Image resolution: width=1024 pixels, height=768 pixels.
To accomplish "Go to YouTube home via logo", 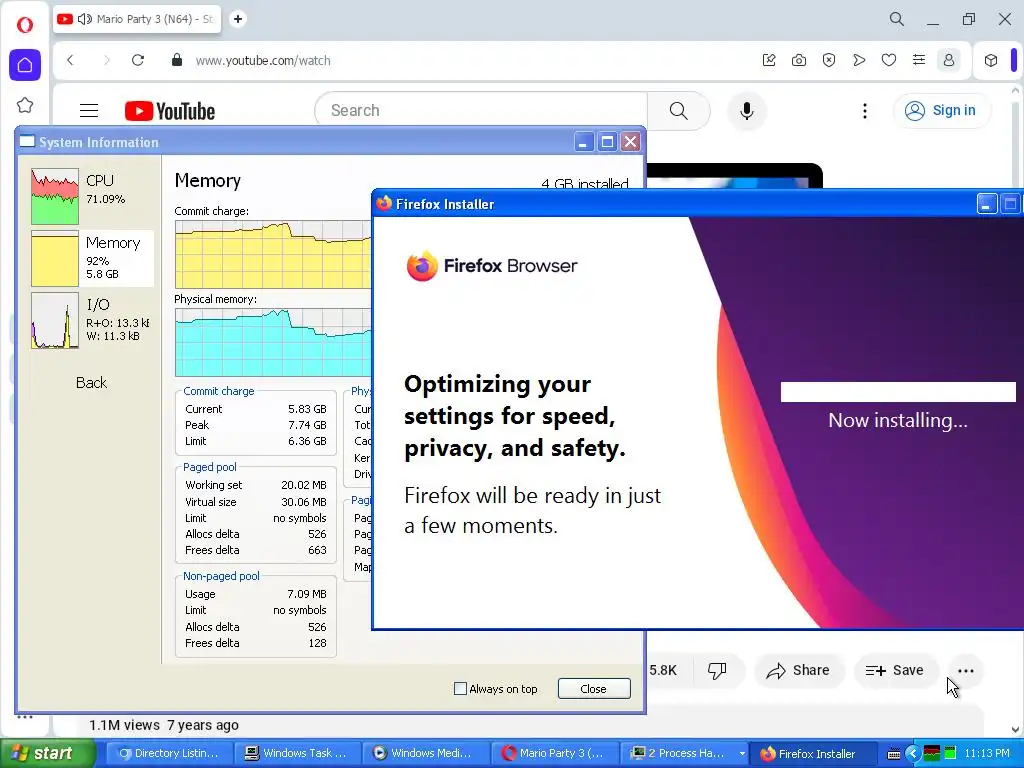I will [x=170, y=111].
